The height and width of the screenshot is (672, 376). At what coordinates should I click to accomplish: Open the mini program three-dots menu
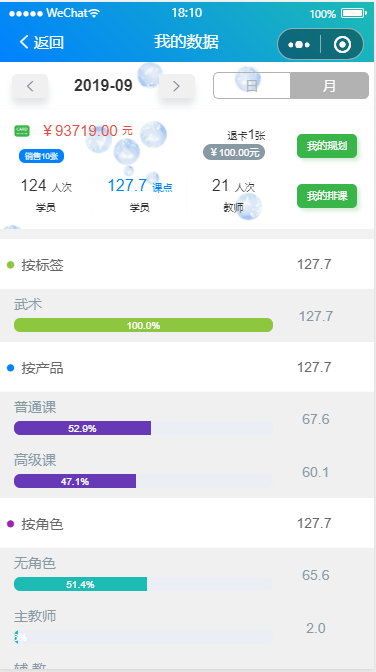(299, 44)
